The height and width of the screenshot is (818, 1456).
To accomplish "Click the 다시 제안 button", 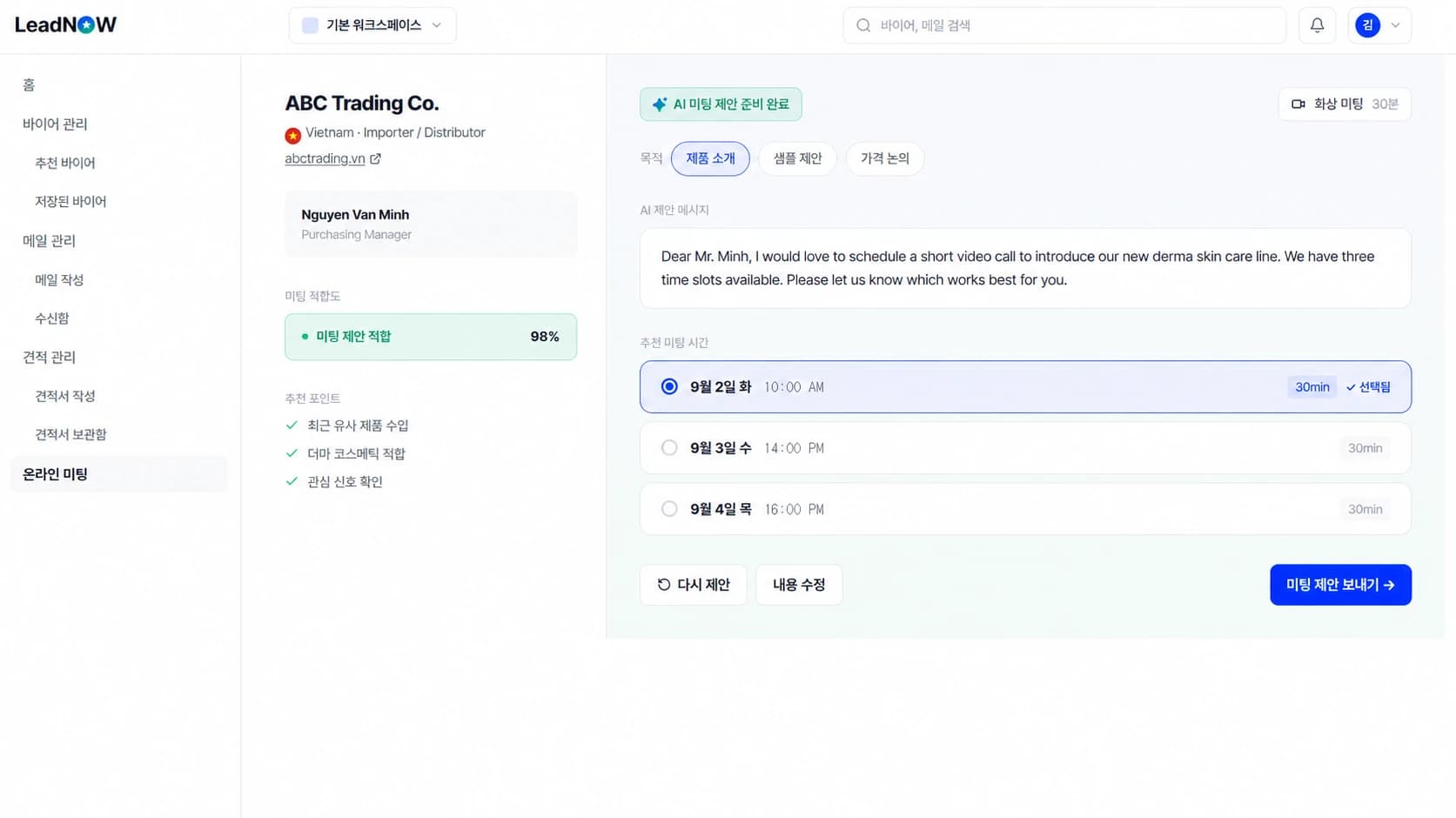I will click(x=693, y=585).
